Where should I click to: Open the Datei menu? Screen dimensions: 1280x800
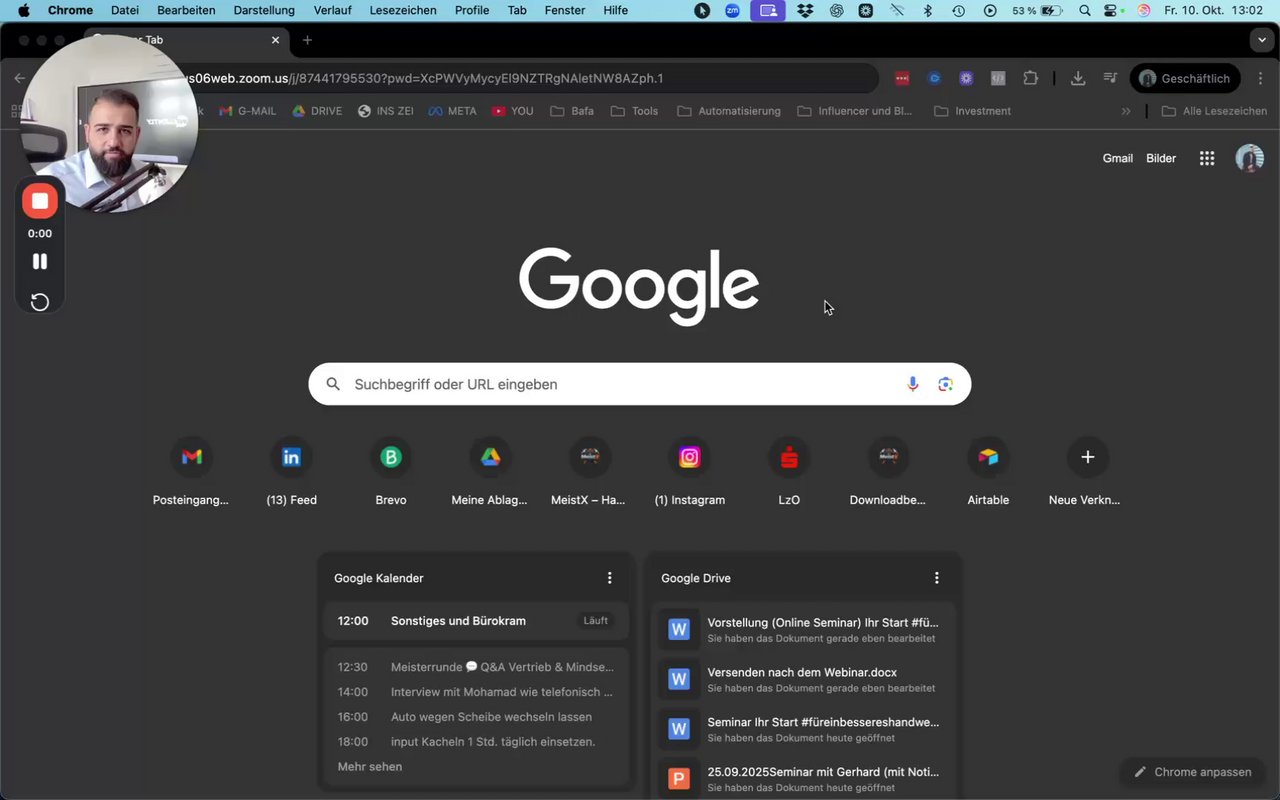point(125,10)
